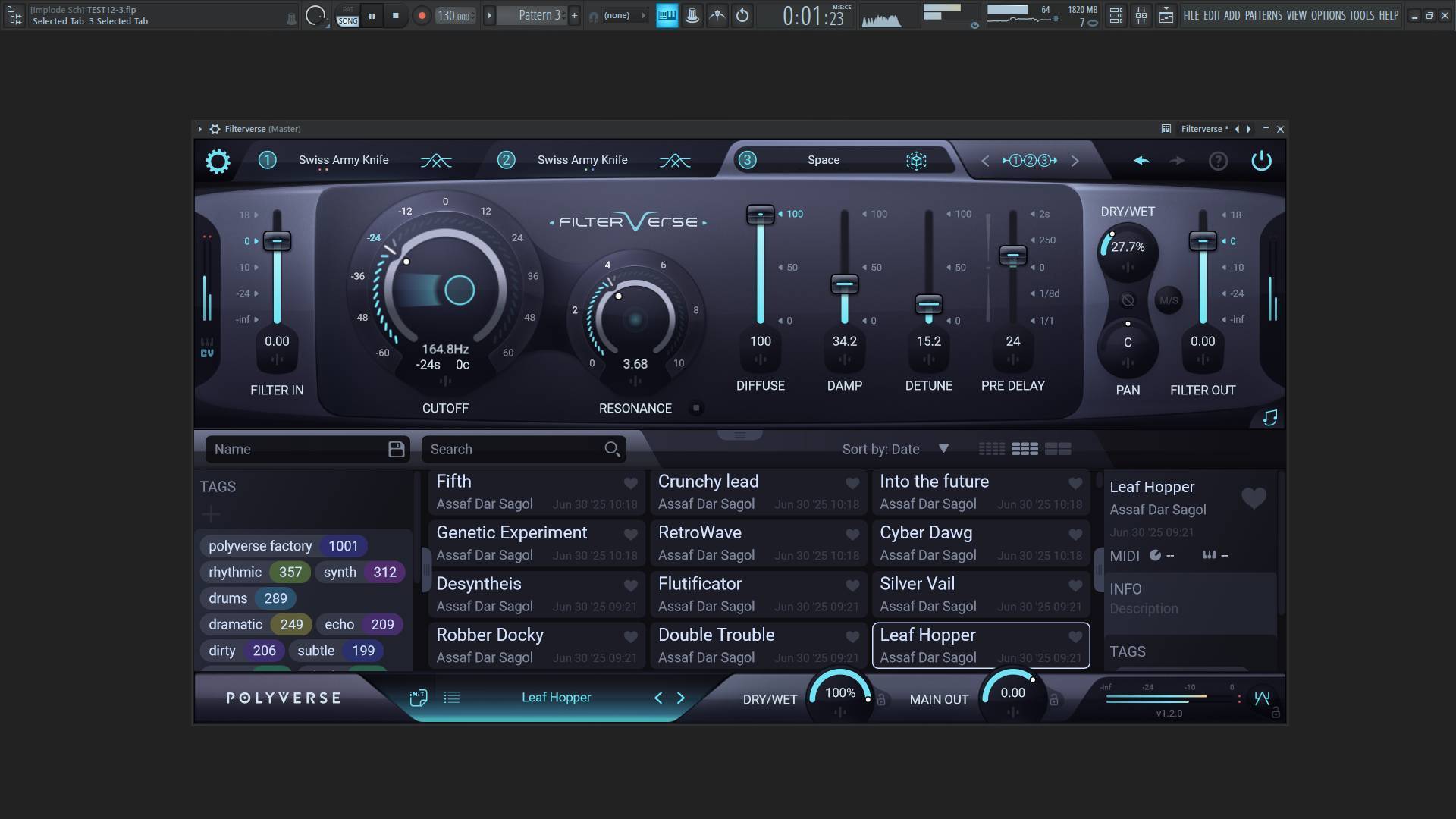Click the next routing chevron
Viewport: 1456px width, 819px height.
(x=1075, y=161)
